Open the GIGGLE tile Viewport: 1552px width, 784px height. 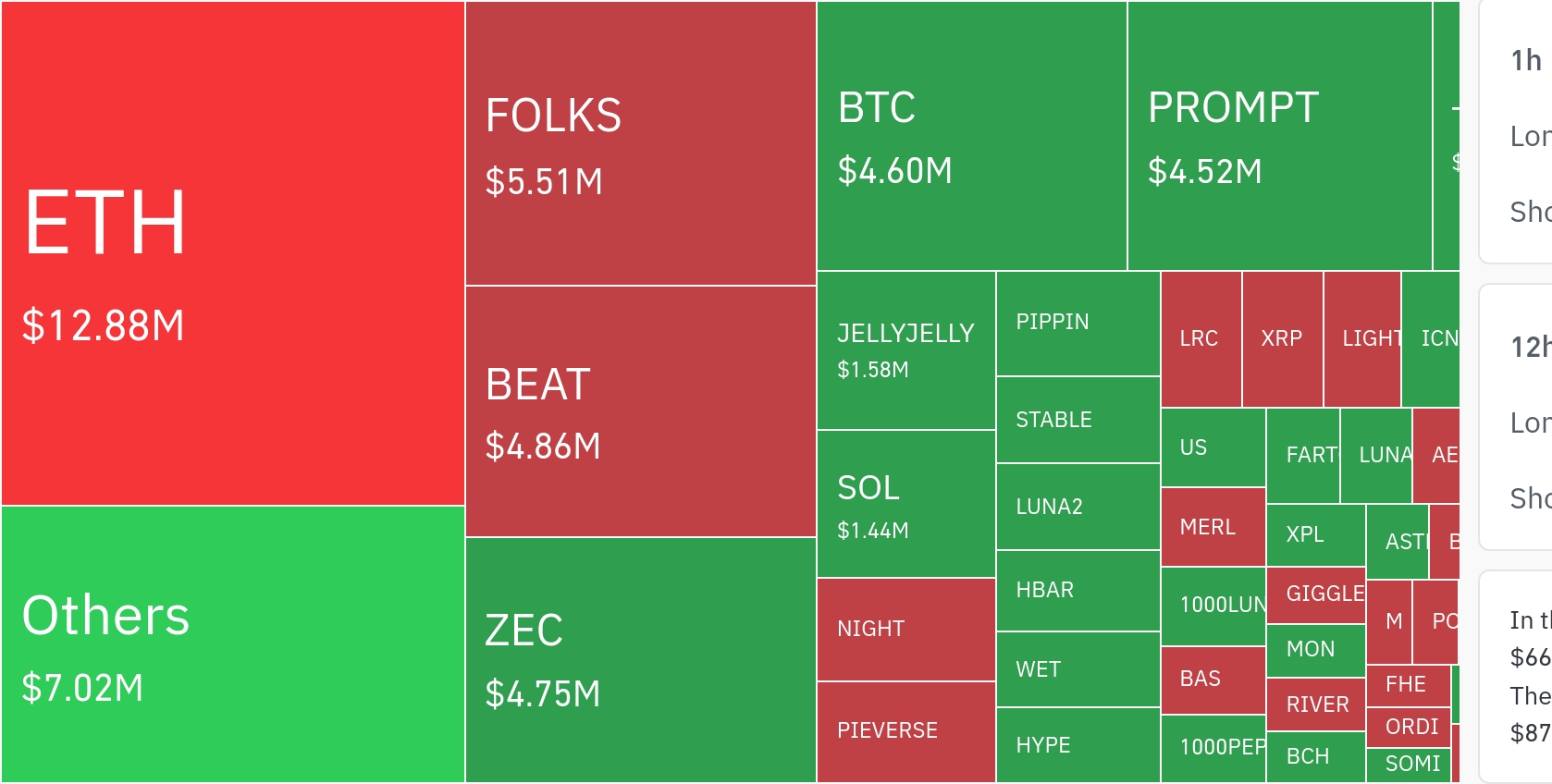coord(1315,594)
